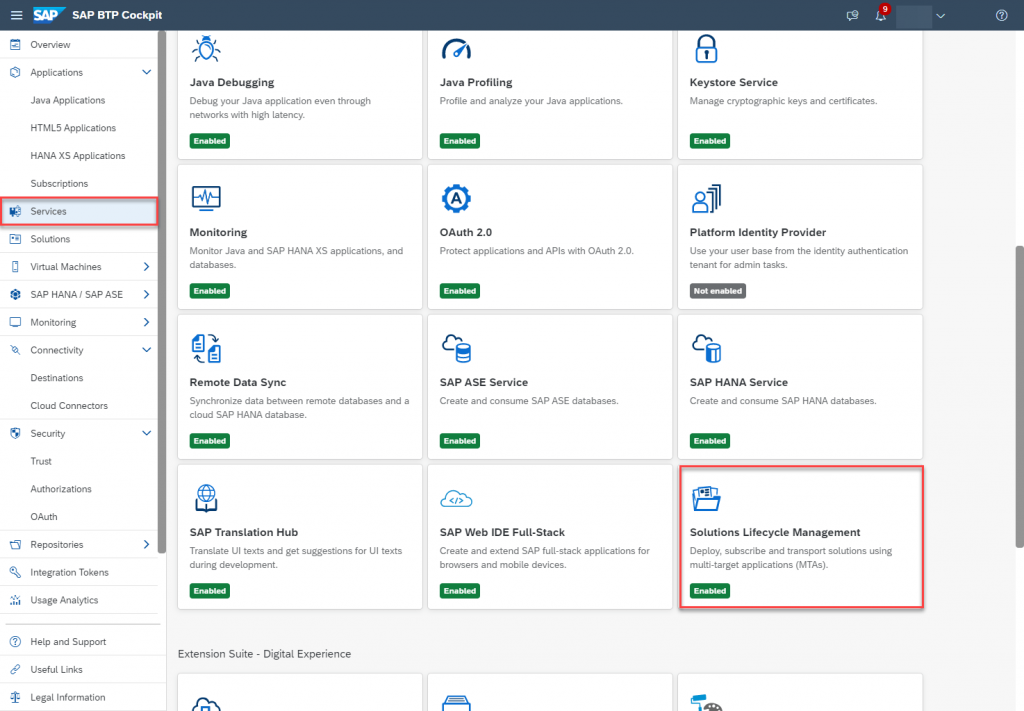Click the Usage Analytics chart icon
This screenshot has height=711, width=1024.
(15, 600)
